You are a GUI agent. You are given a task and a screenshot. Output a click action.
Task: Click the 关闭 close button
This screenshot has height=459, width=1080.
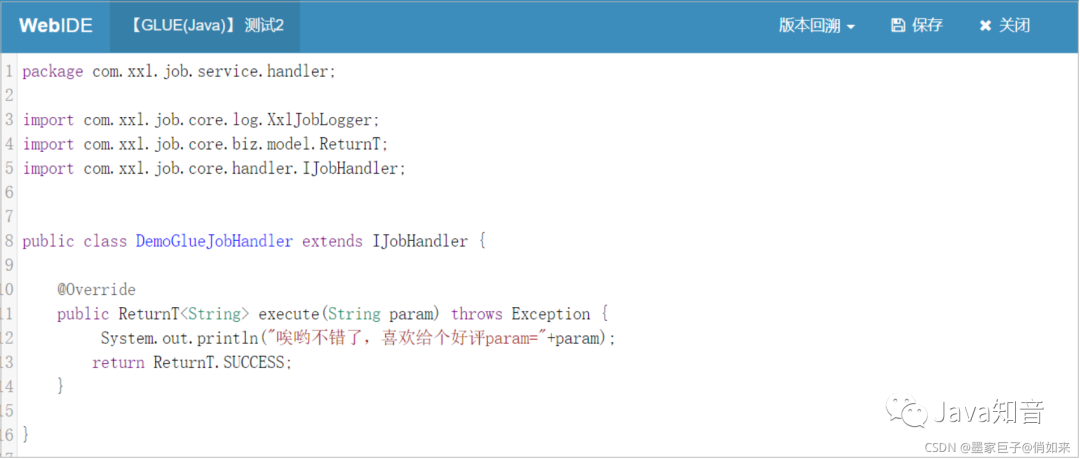pyautogui.click(x=1005, y=26)
